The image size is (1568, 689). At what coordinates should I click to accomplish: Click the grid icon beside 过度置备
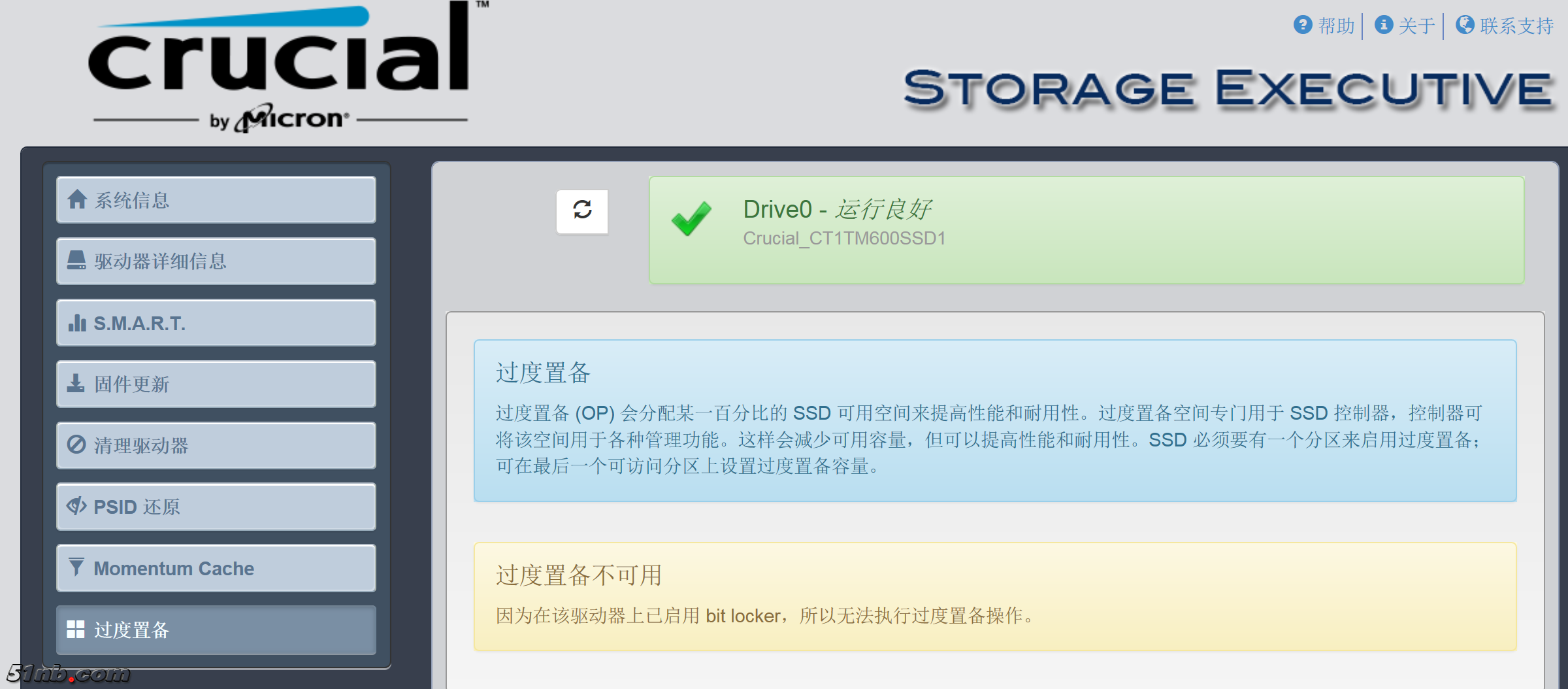pyautogui.click(x=76, y=629)
